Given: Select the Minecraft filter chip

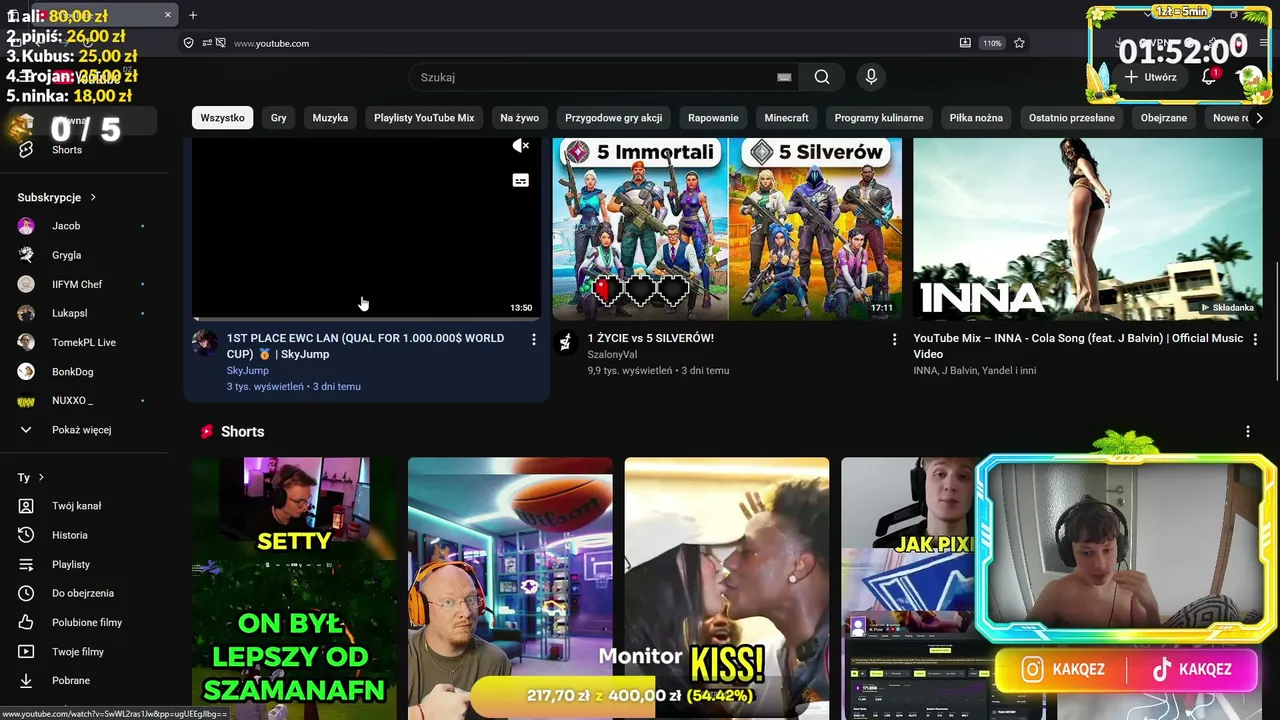Looking at the screenshot, I should pos(787,118).
